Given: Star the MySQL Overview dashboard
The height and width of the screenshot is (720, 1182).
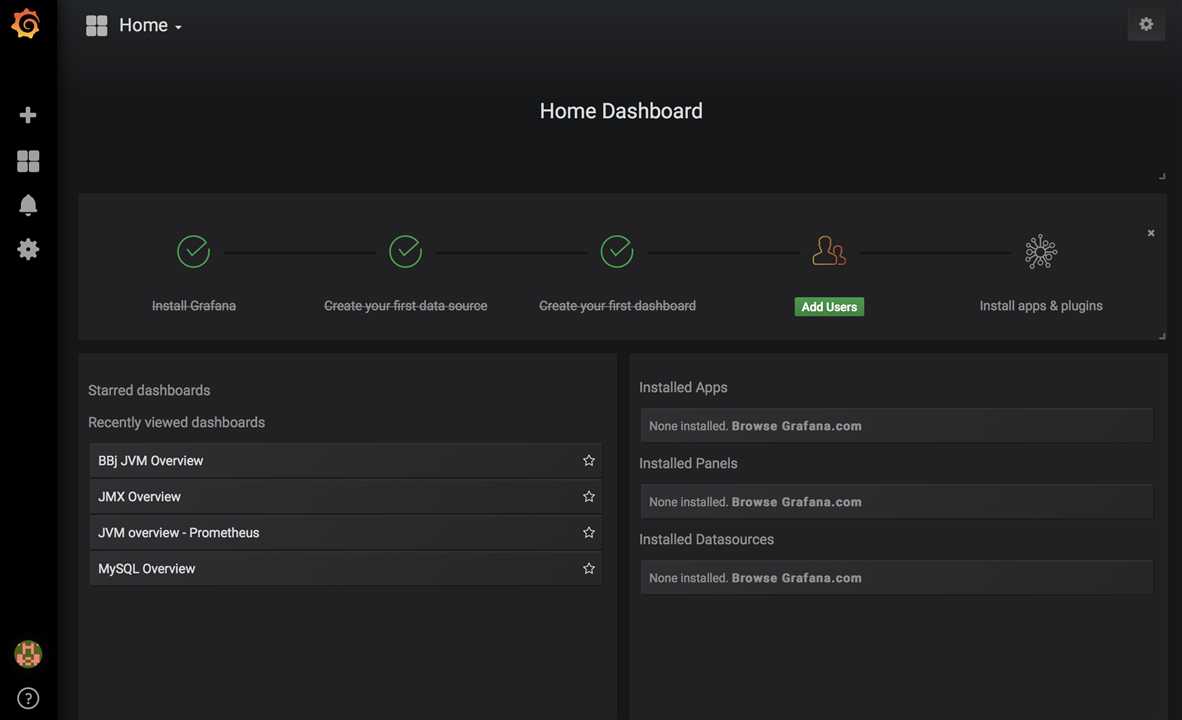Looking at the screenshot, I should coord(589,568).
